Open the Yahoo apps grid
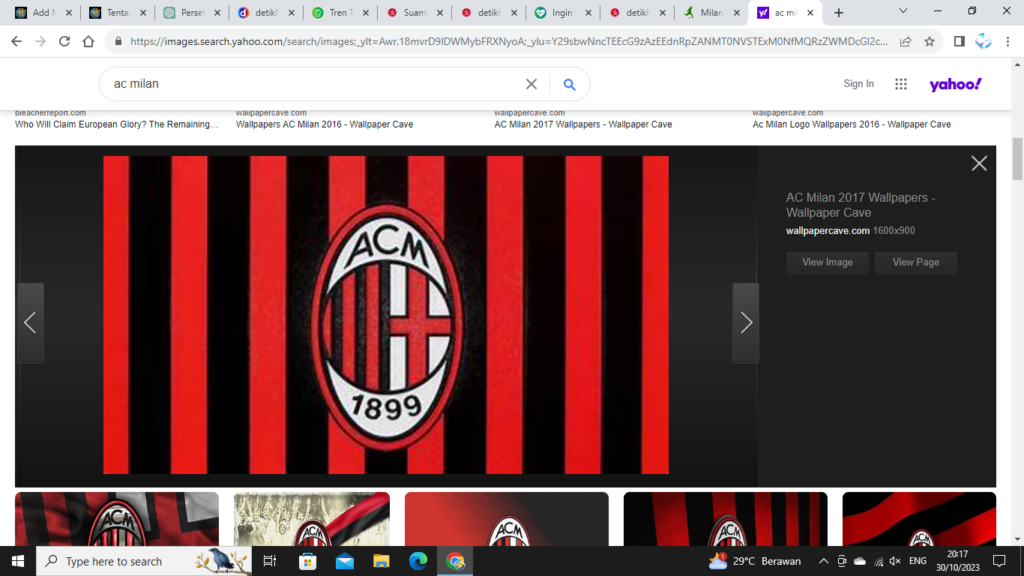The image size is (1024, 576). point(901,84)
